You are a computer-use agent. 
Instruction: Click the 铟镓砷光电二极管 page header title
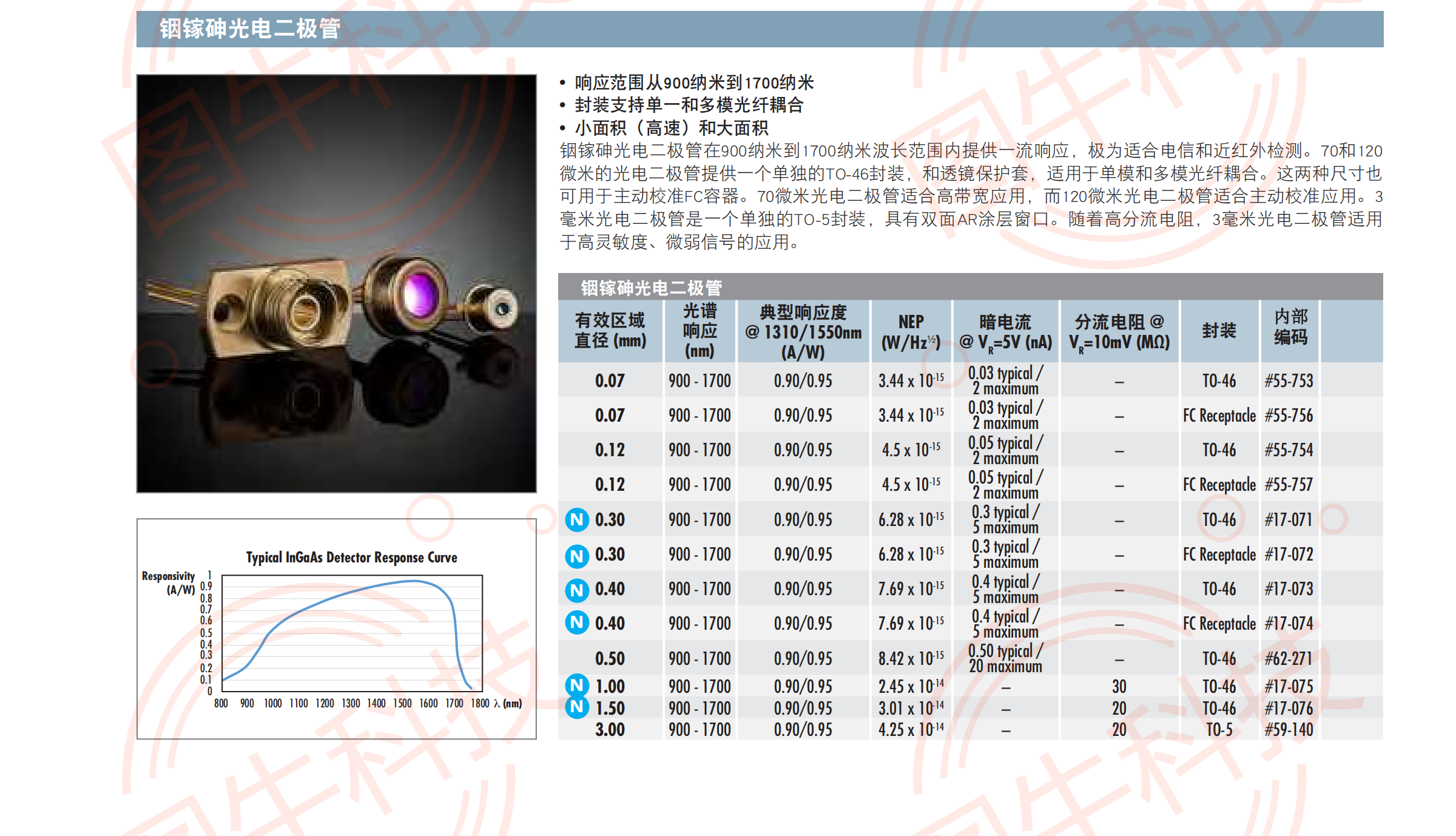pos(250,29)
